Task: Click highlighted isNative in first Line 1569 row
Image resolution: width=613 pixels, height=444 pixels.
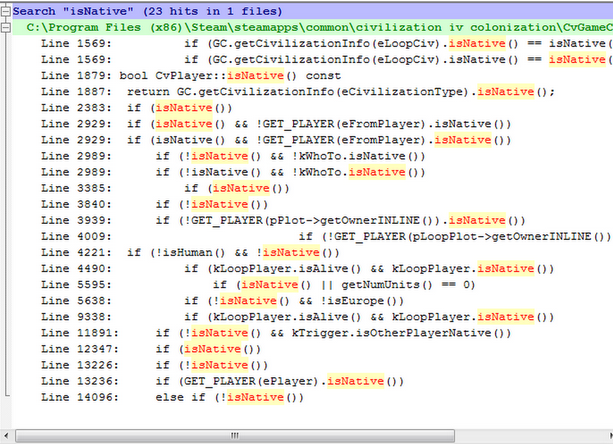Action: pos(477,43)
